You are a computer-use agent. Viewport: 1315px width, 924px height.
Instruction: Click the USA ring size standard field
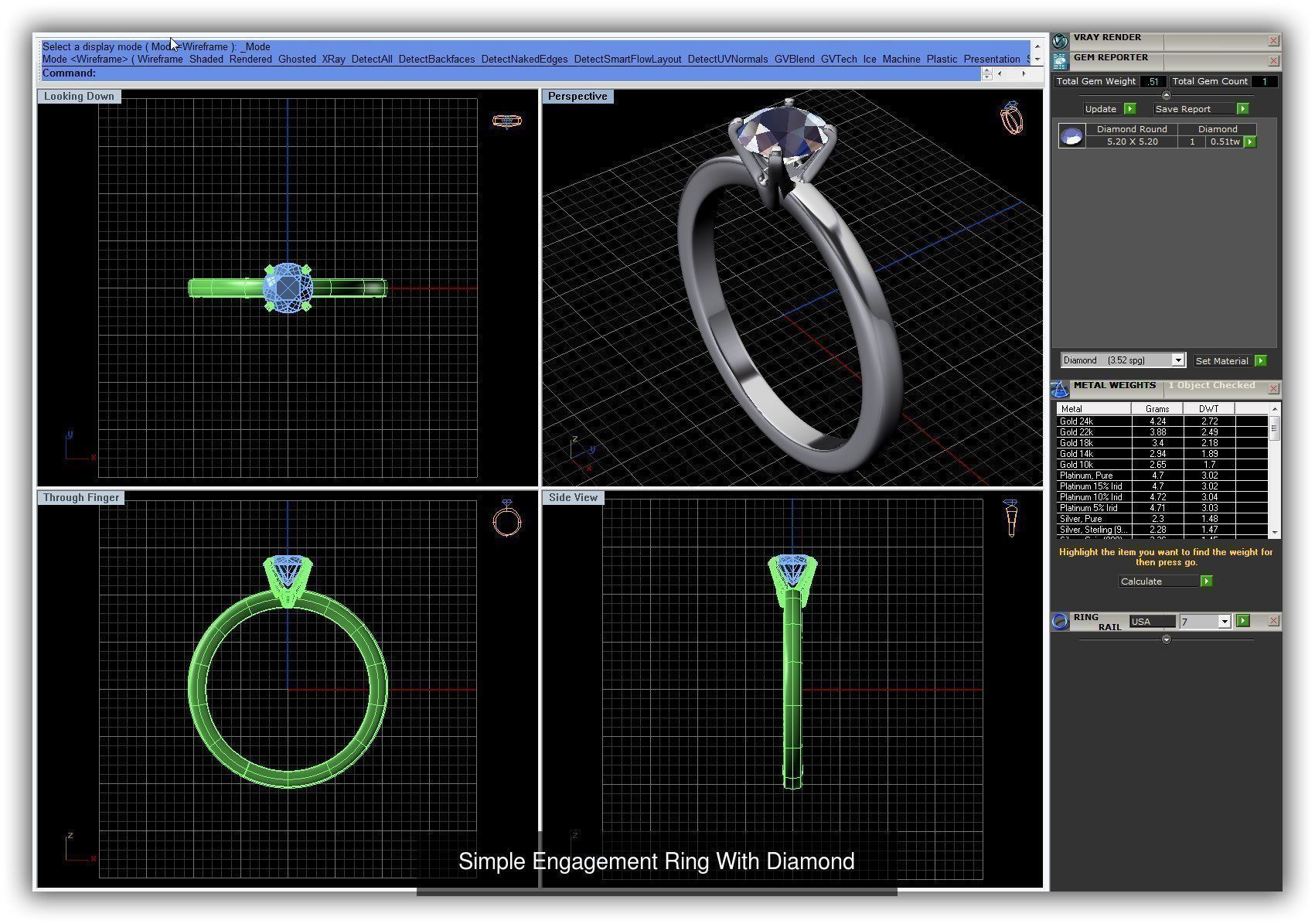[x=1152, y=622]
